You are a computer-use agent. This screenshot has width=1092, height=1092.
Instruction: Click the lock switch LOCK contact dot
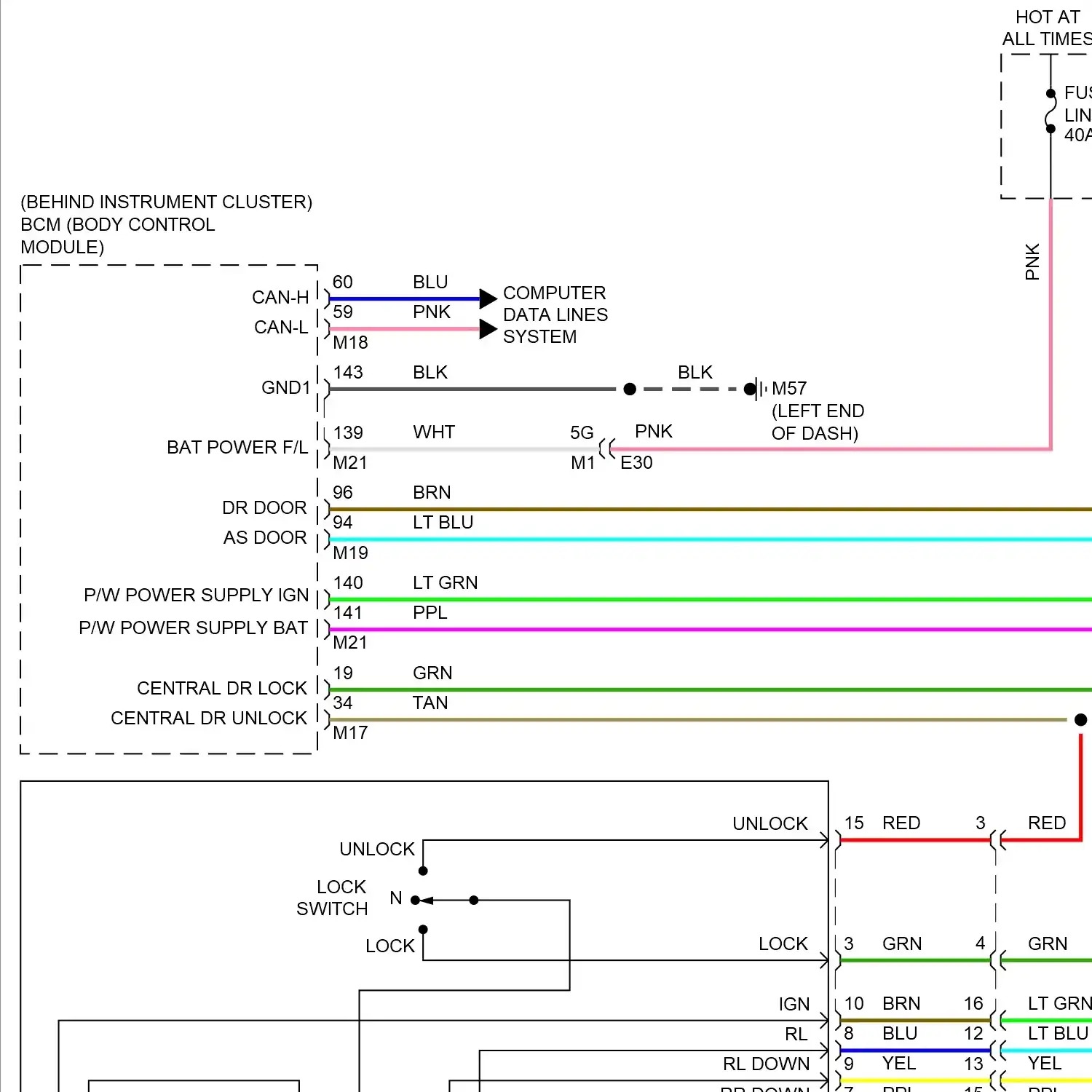point(423,930)
